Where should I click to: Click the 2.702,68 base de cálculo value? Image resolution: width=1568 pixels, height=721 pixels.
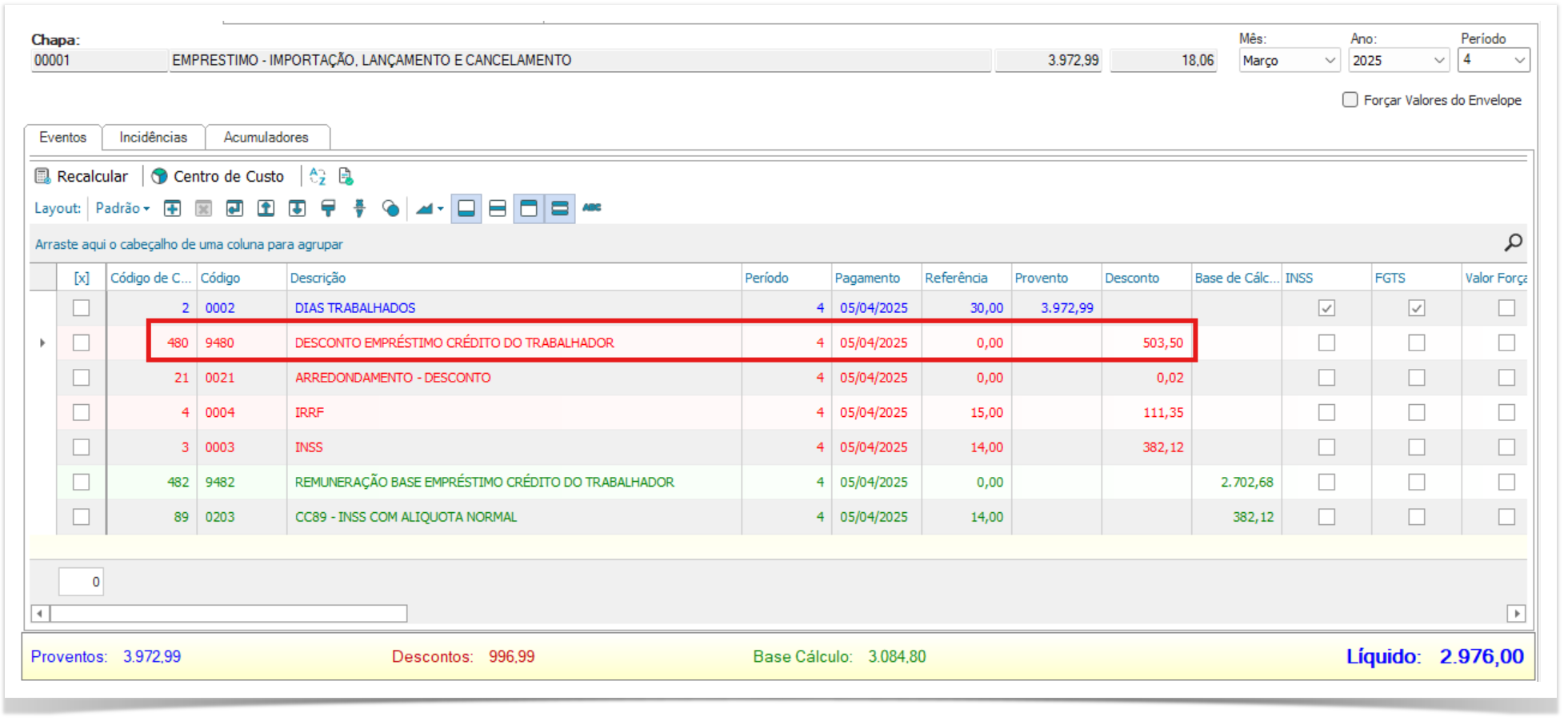(1246, 483)
